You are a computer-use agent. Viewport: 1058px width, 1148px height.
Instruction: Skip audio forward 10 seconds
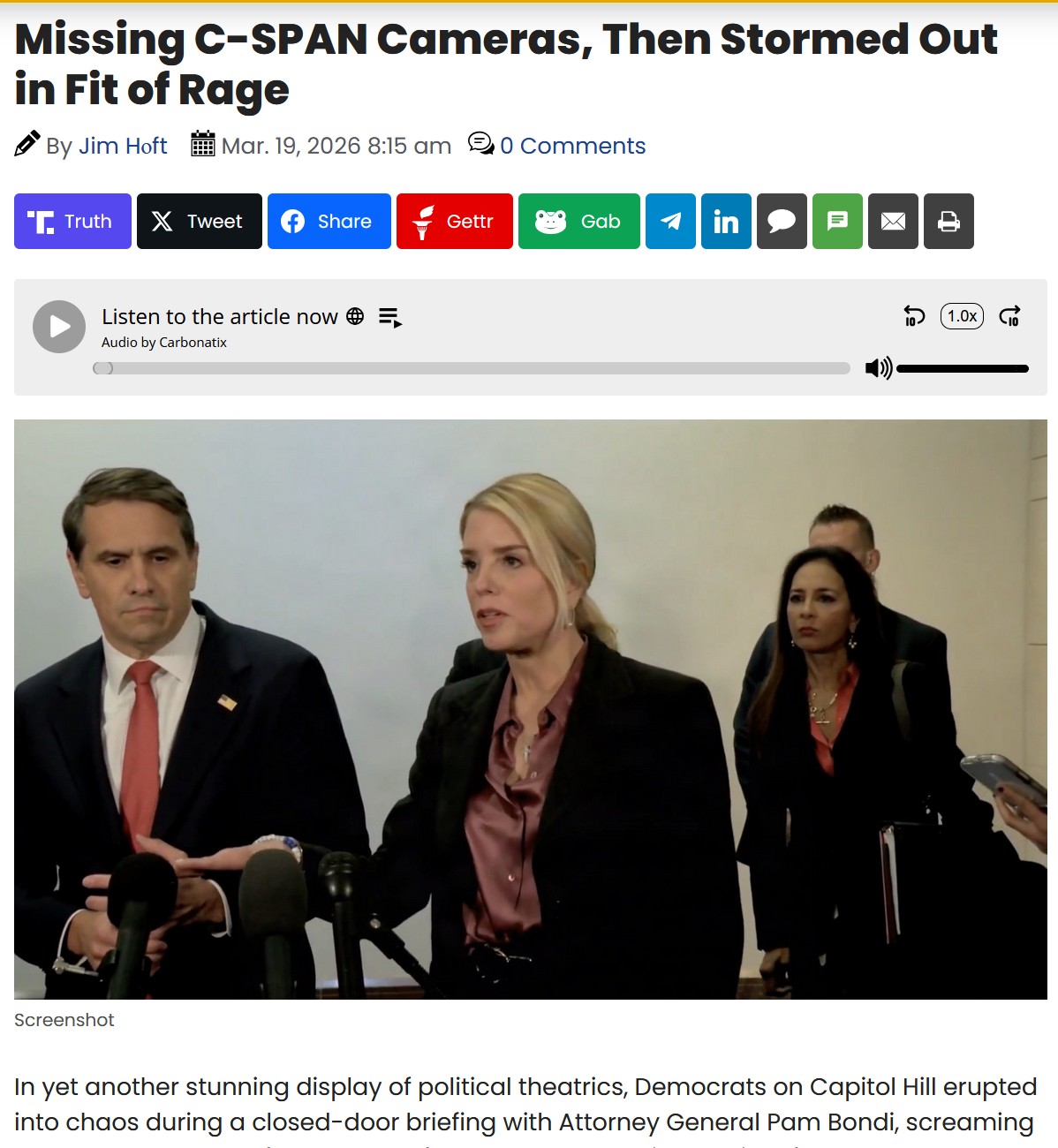click(1009, 316)
